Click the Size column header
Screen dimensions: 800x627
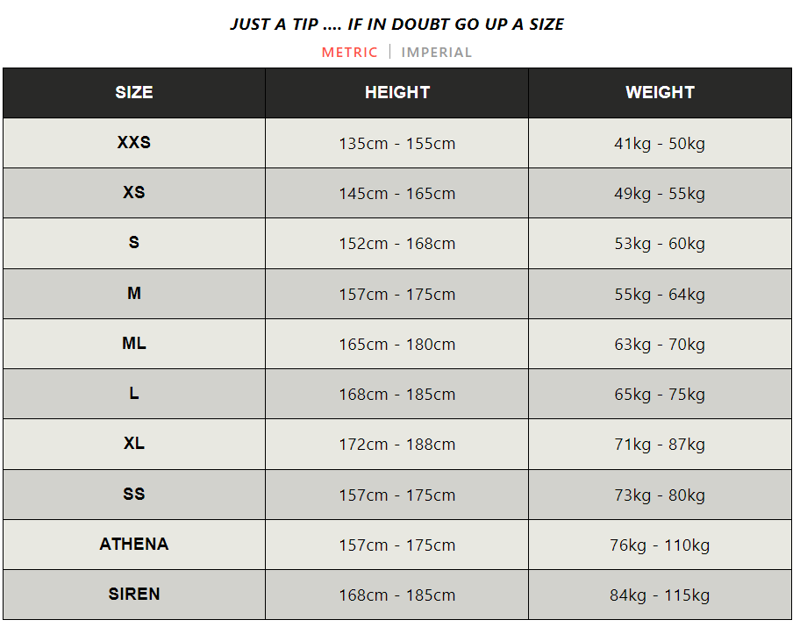[134, 92]
